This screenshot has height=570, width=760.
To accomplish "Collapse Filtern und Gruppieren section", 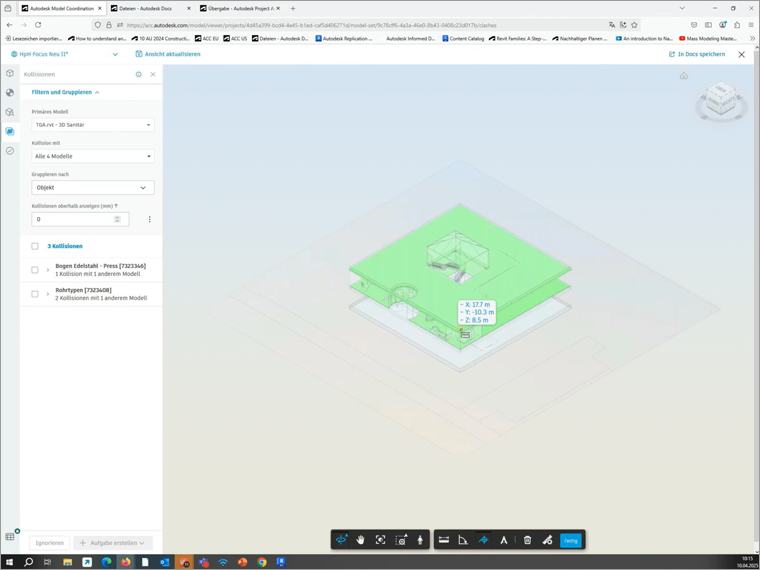I will pyautogui.click(x=65, y=92).
